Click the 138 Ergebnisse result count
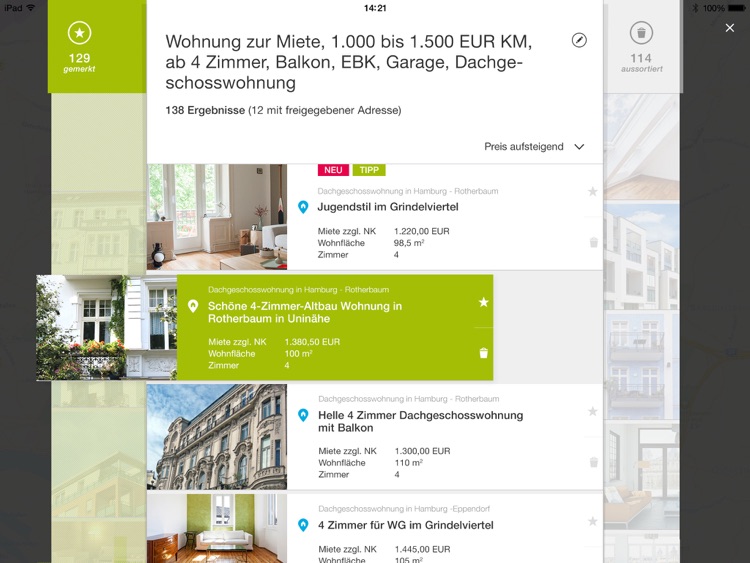 coord(205,110)
